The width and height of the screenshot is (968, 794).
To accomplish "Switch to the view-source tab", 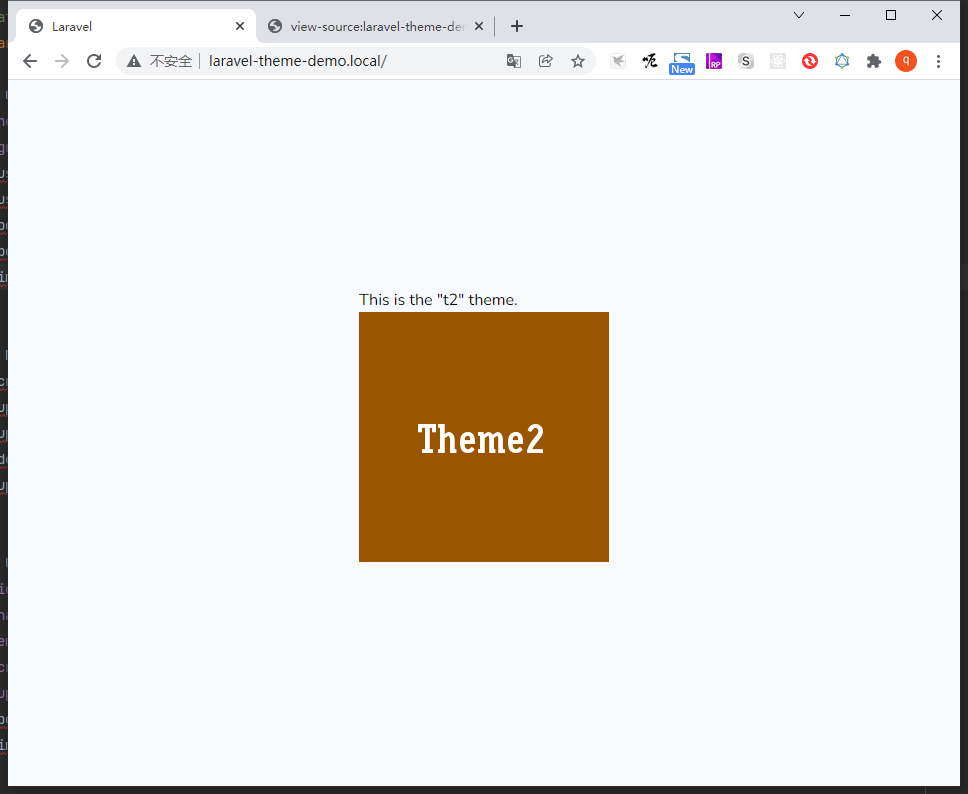I will coord(377,27).
